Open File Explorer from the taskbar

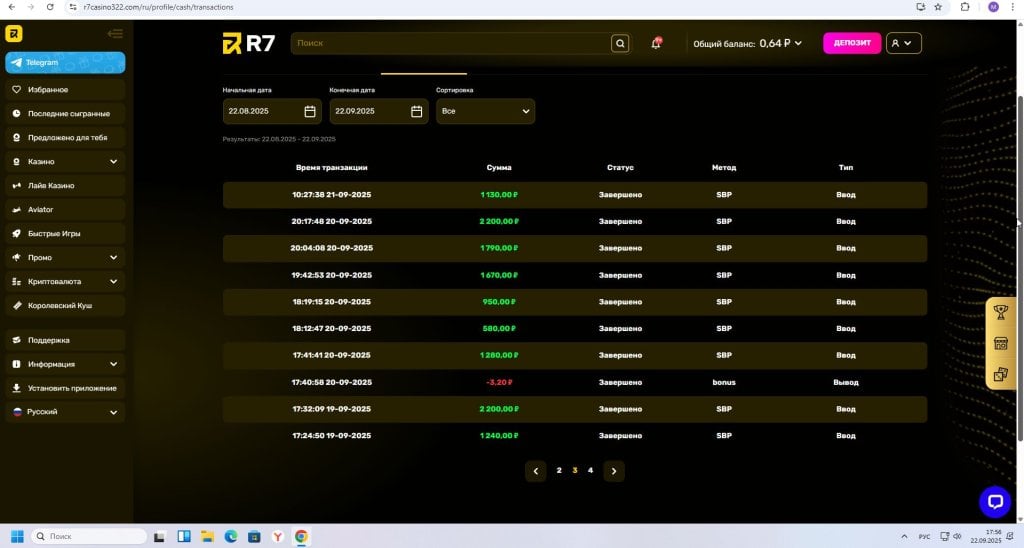(207, 536)
